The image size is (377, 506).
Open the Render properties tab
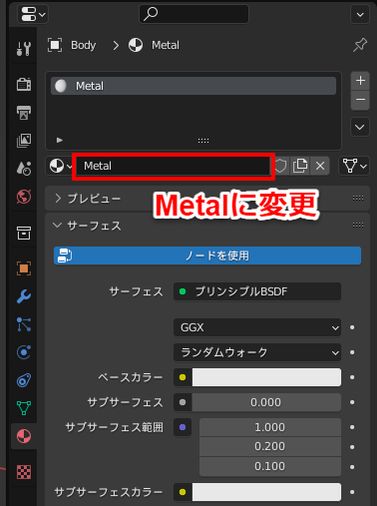coord(24,84)
